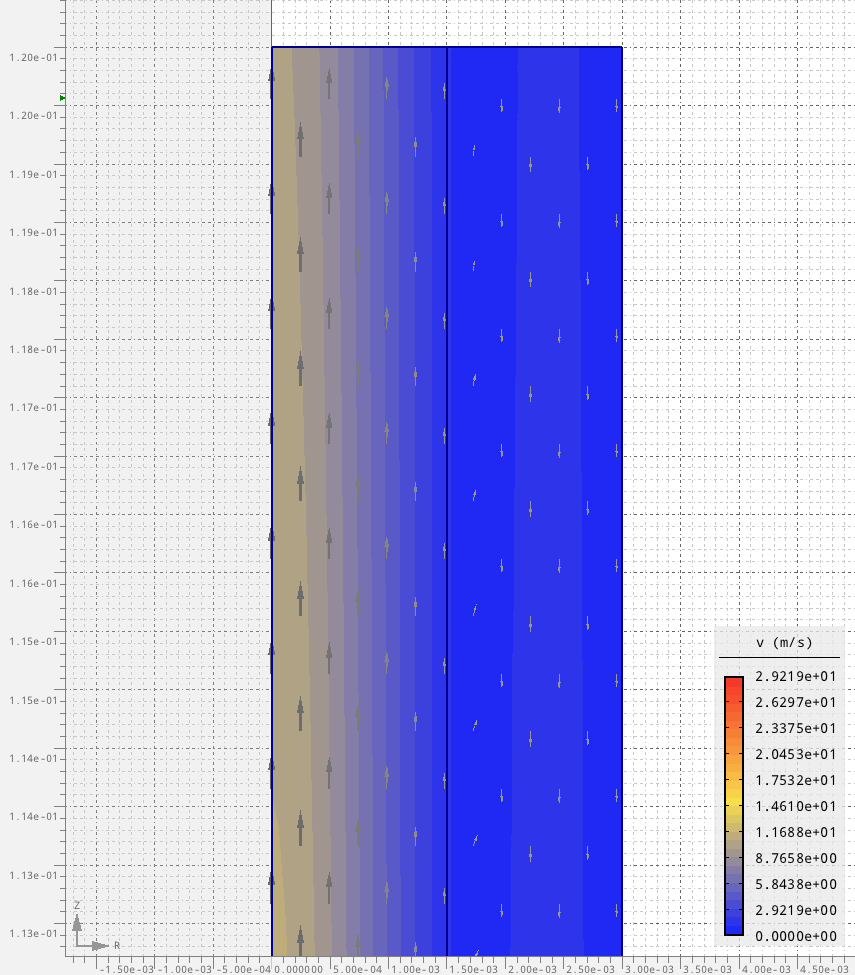Viewport: 855px width, 975px height.
Task: Click the black vertical interface line in the domain
Action: coord(446,500)
